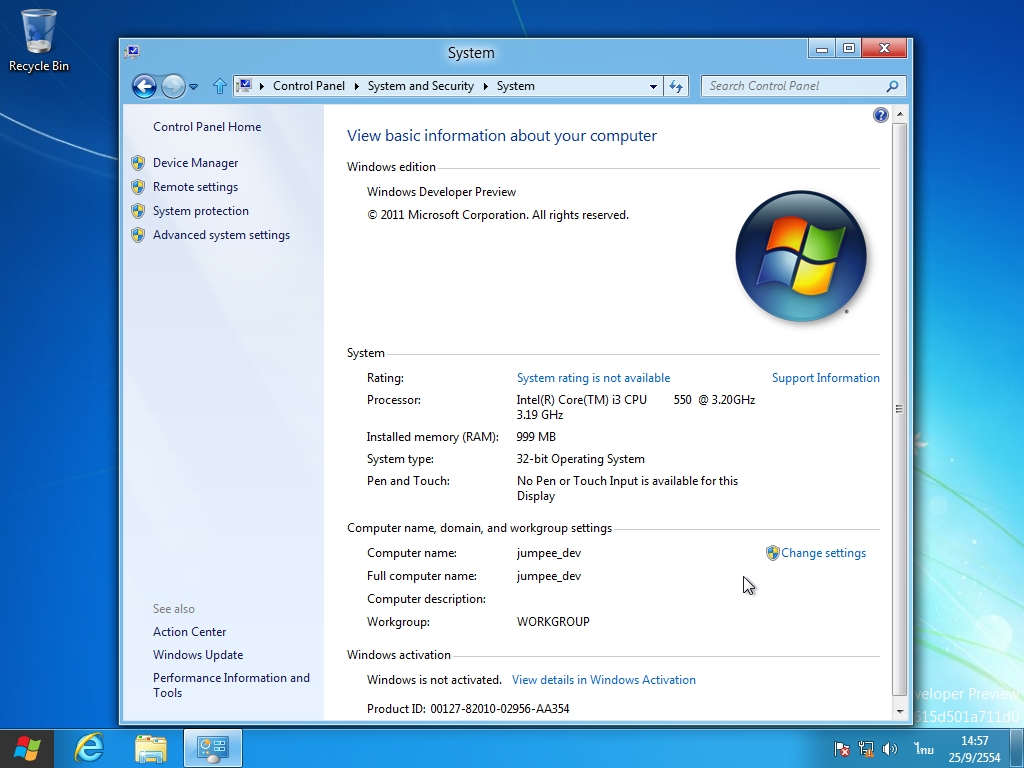Click Change settings link
This screenshot has width=1024, height=768.
coord(824,553)
